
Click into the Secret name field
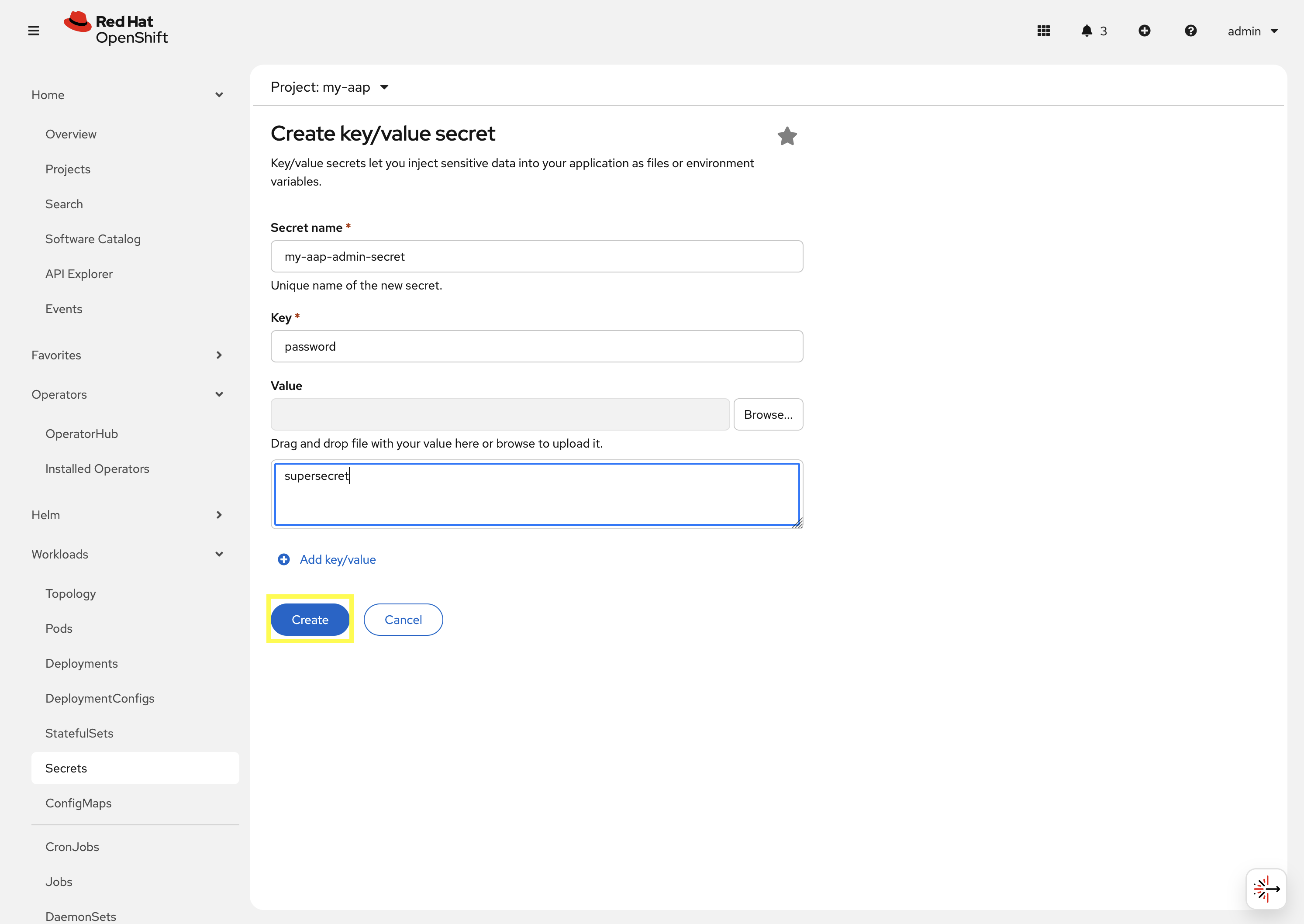tap(537, 257)
